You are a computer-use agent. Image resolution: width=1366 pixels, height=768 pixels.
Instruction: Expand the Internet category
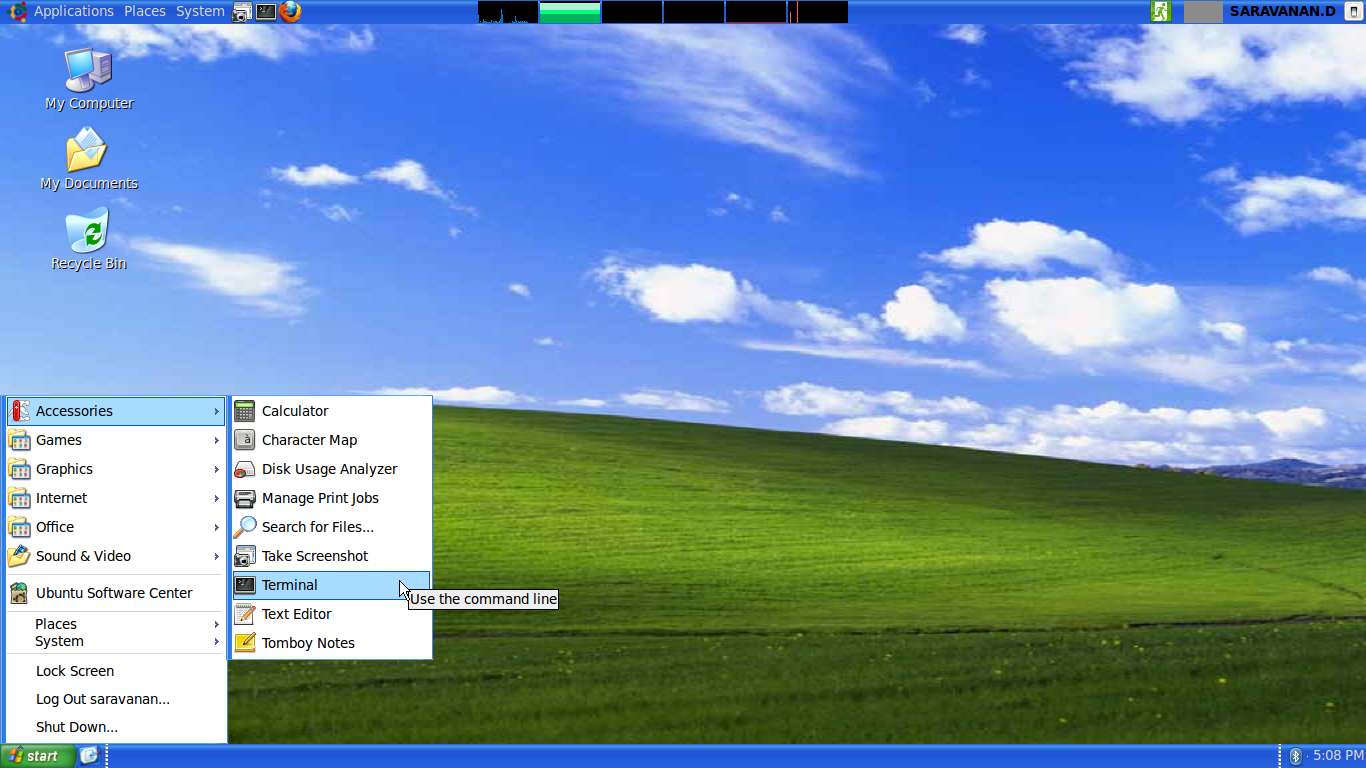point(115,498)
